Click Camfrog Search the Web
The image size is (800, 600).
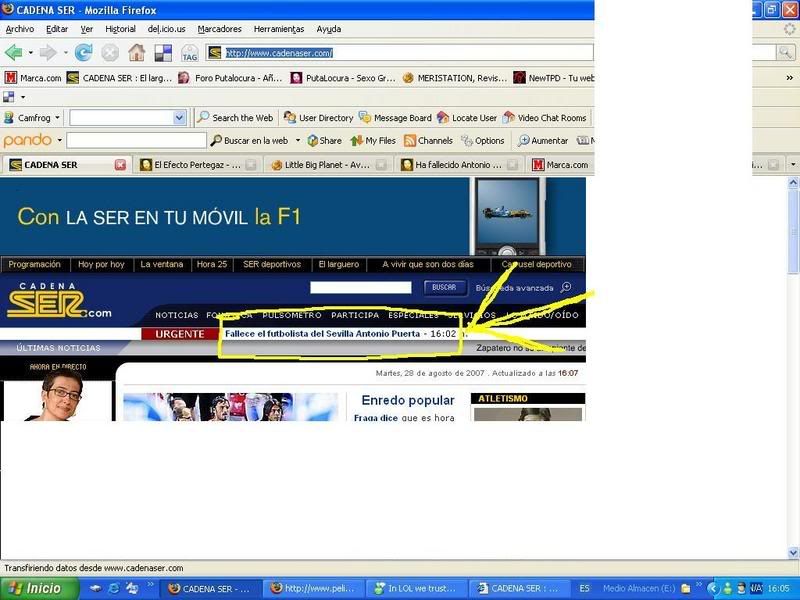[236, 118]
